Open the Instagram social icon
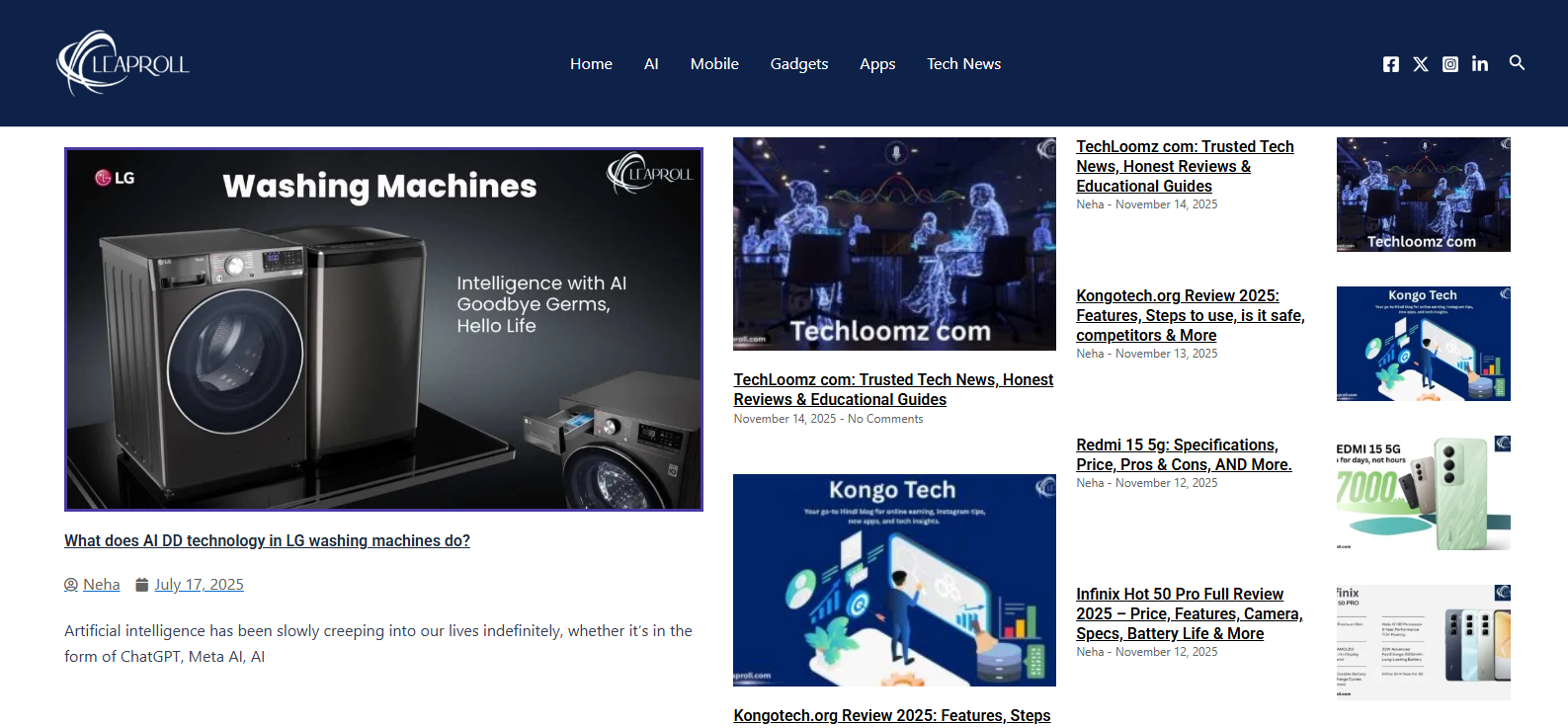This screenshot has height=728, width=1568. [1449, 64]
